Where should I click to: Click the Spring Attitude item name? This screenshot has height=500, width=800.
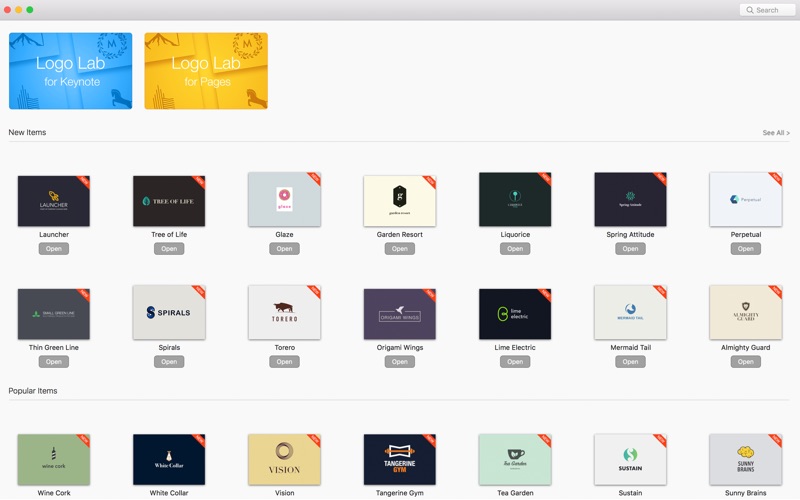(x=630, y=235)
